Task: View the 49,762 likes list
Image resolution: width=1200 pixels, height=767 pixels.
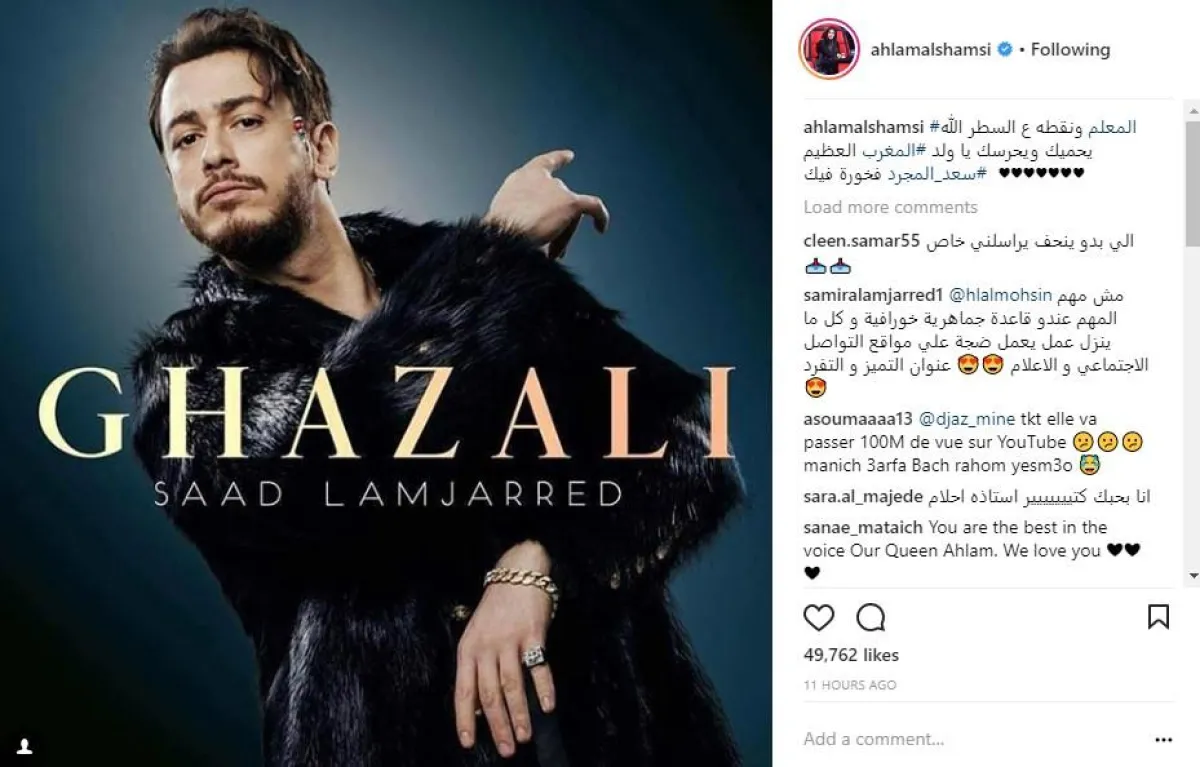Action: (x=851, y=655)
